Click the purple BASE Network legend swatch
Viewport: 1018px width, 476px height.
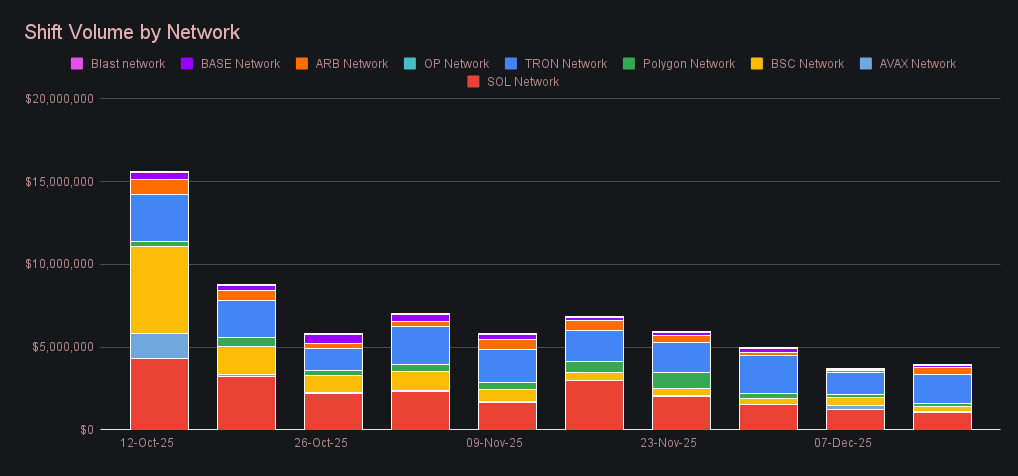(187, 64)
